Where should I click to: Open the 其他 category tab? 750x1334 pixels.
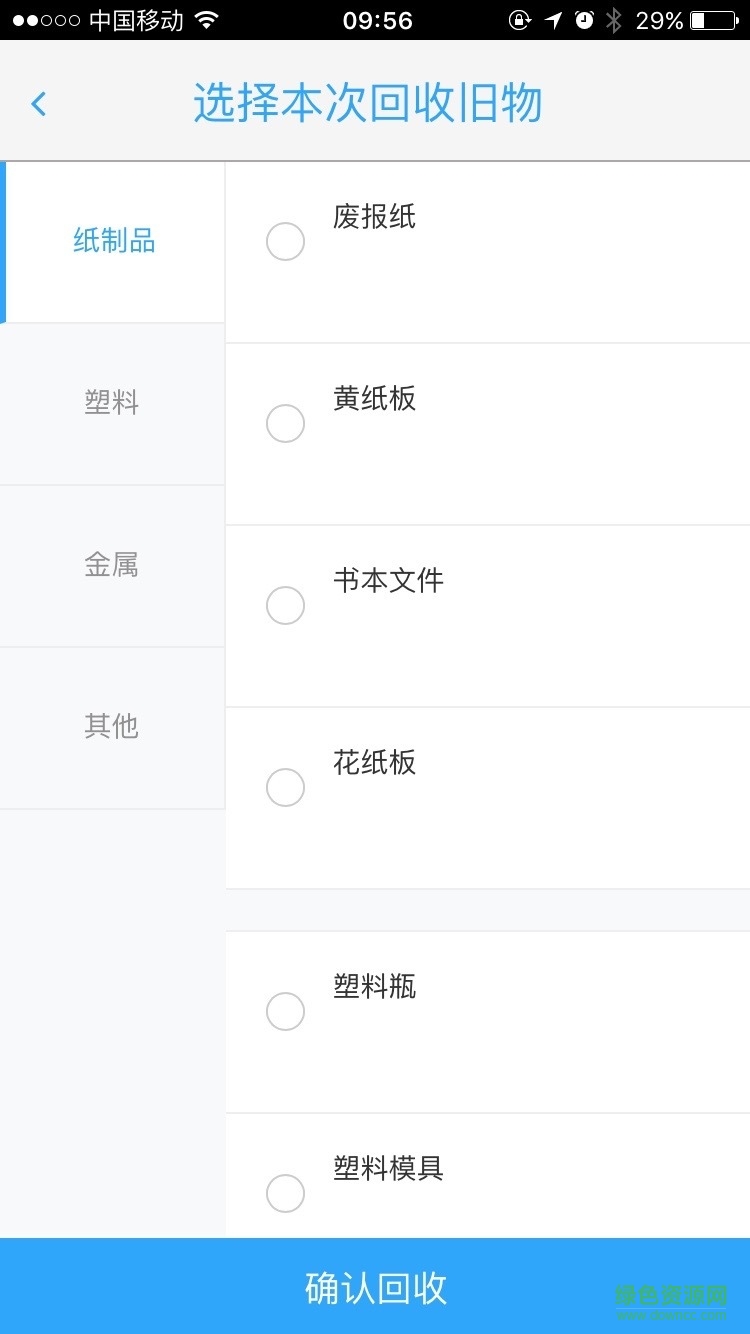(112, 727)
